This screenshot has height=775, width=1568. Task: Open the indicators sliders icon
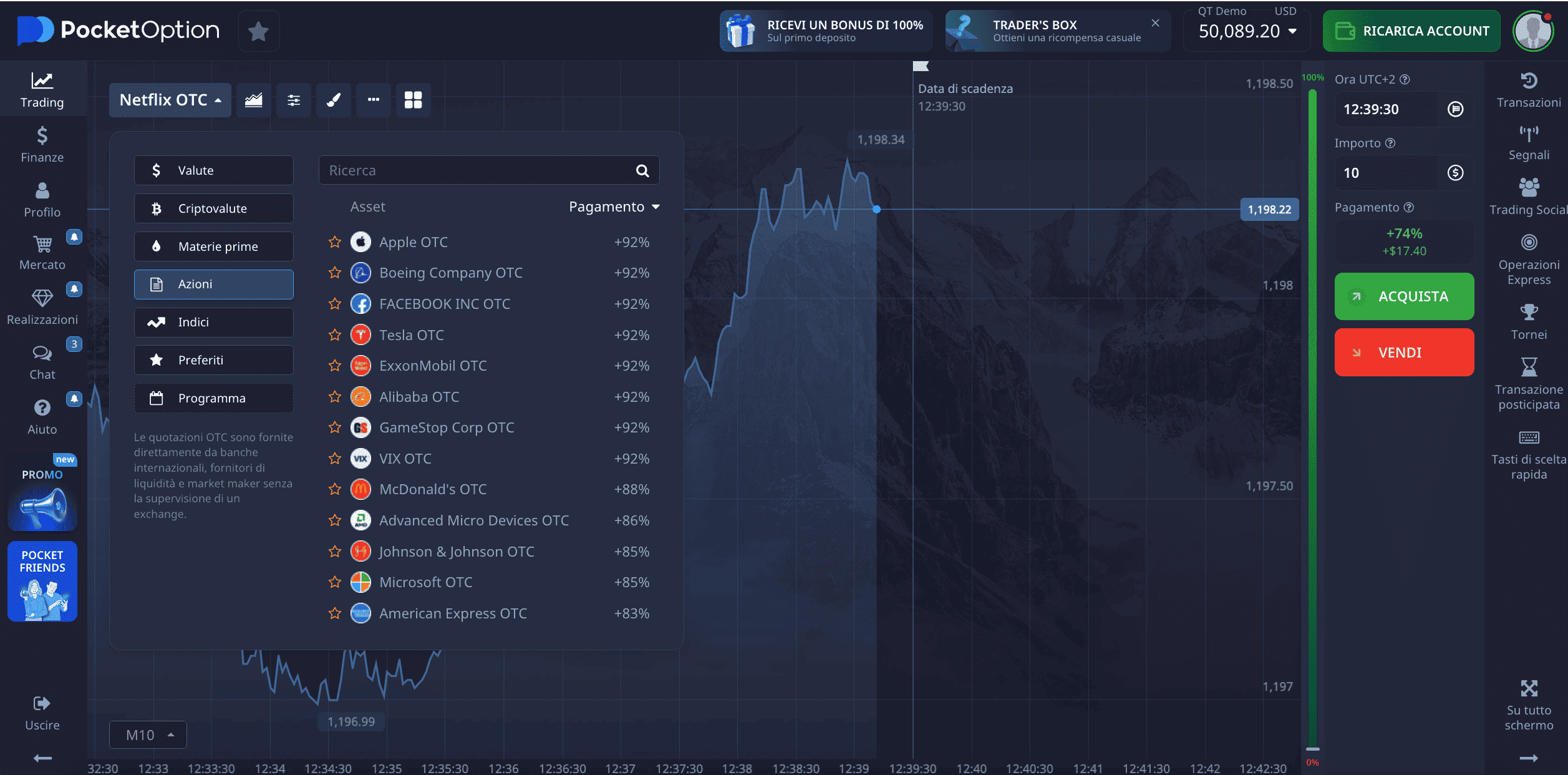pos(293,100)
